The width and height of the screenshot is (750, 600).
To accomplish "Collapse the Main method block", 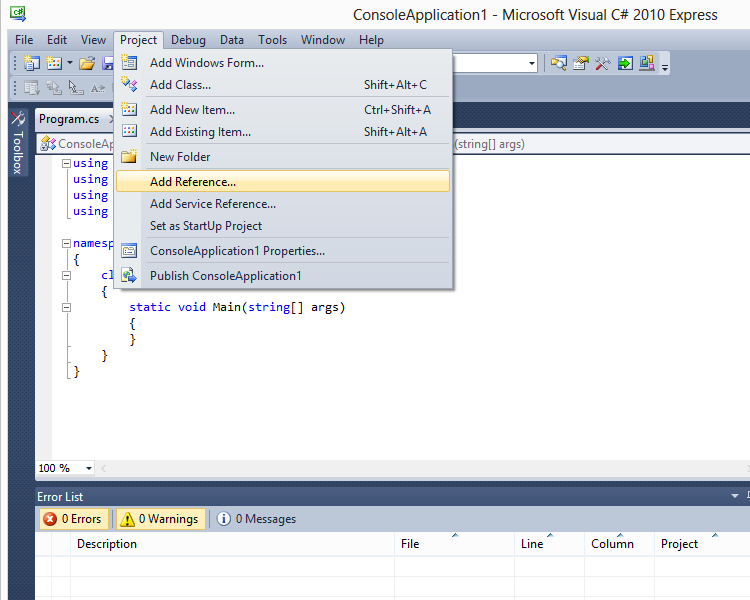I will pos(66,307).
